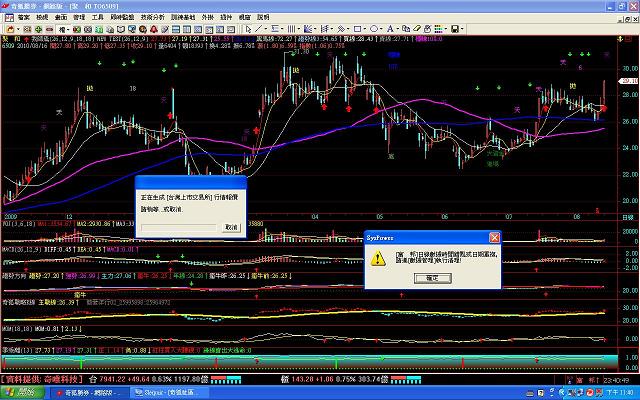640x400 pixels.
Task: Click the 日線 period label
Action: pos(627,217)
